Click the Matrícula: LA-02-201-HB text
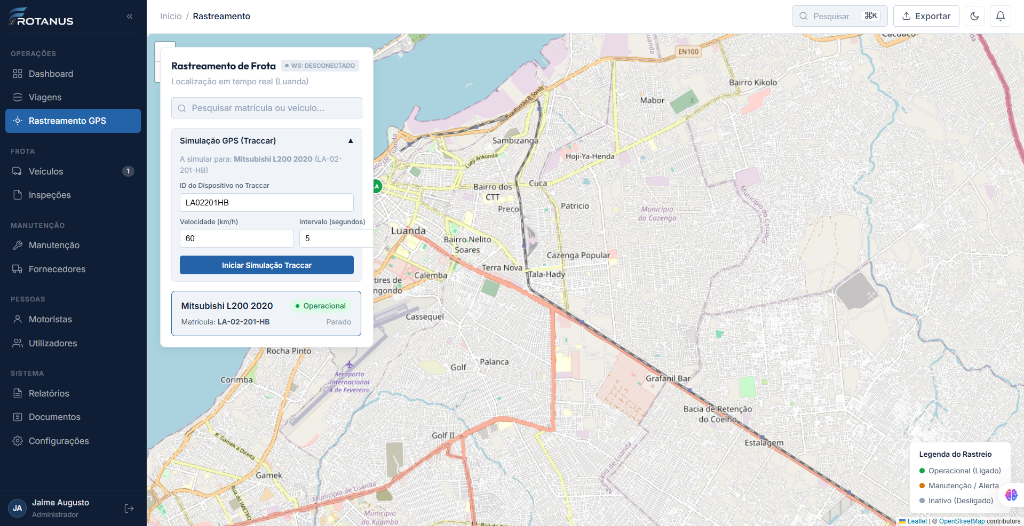This screenshot has height=526, width=1024. pos(225,322)
